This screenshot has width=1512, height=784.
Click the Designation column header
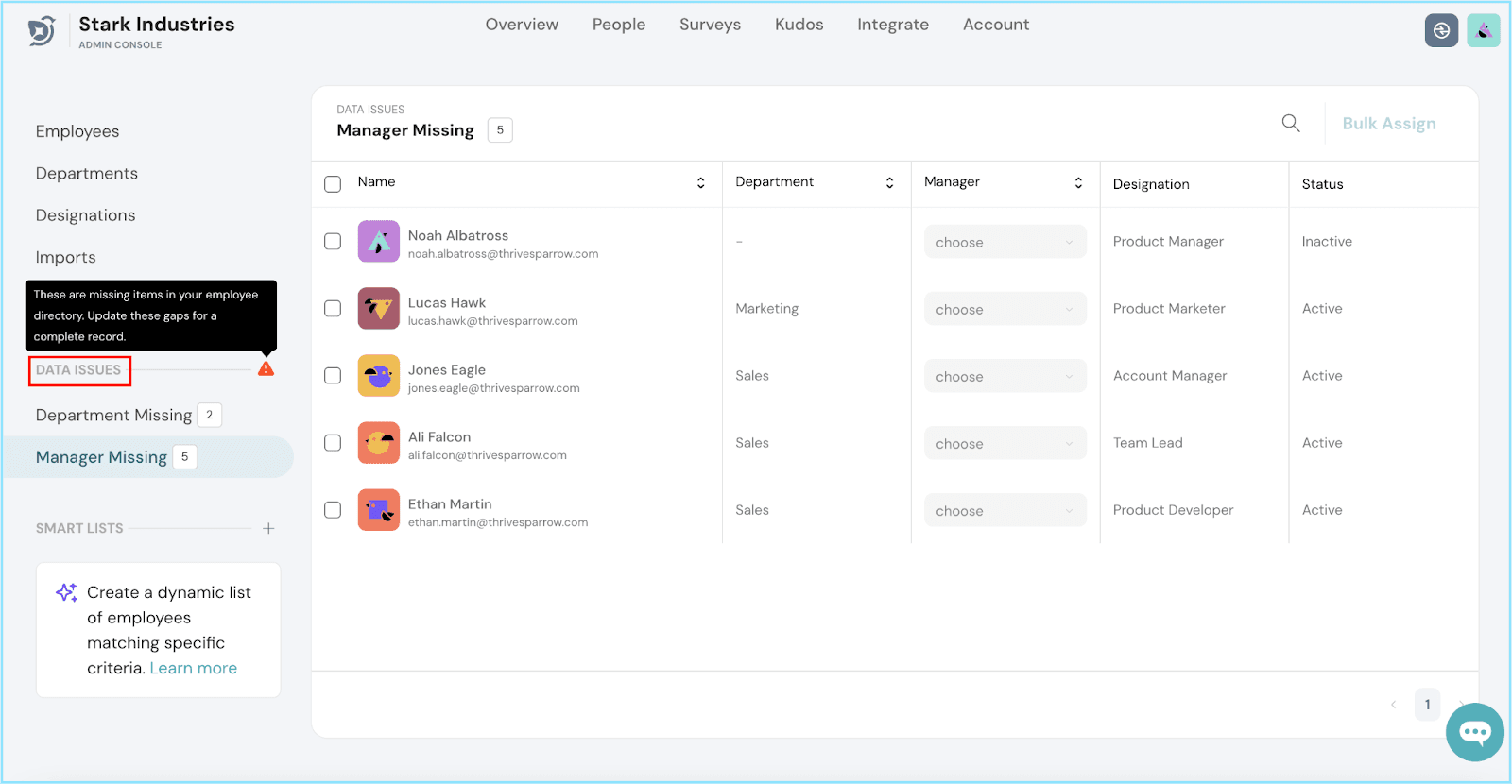tap(1151, 184)
